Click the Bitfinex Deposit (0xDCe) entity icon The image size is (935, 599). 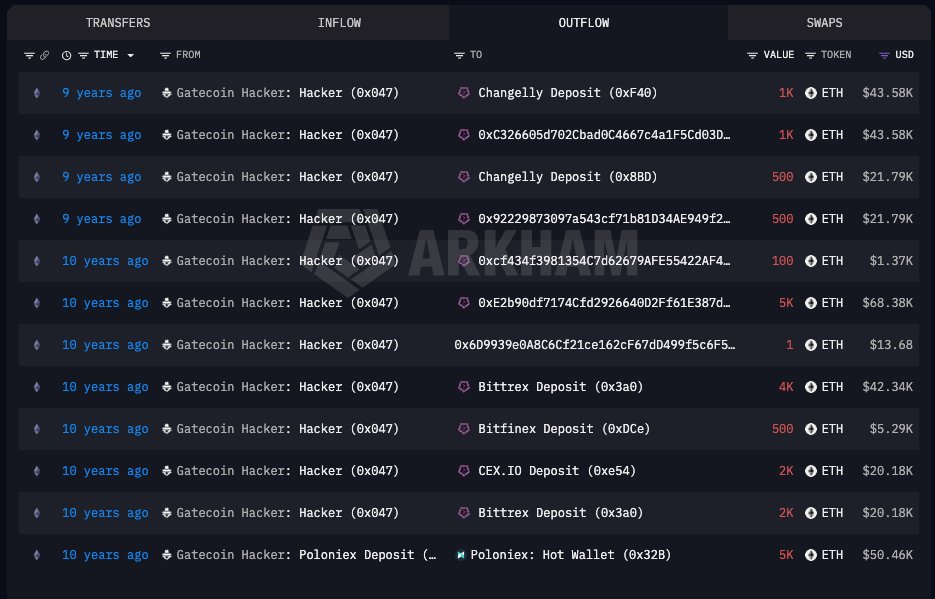[x=463, y=429]
